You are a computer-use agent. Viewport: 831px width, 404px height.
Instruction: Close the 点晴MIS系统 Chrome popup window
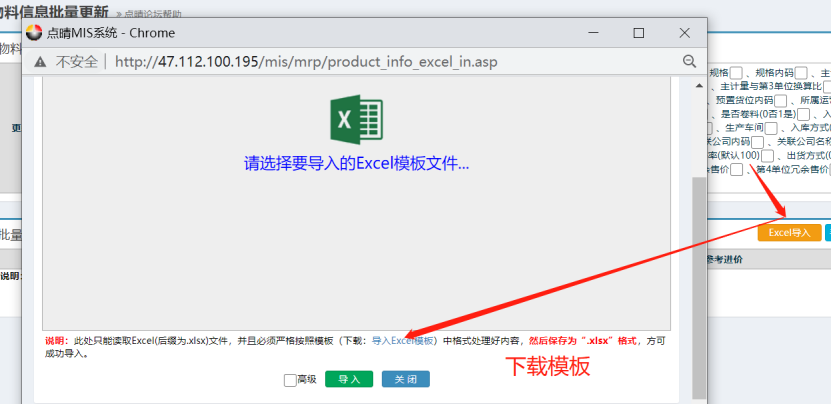tap(684, 33)
